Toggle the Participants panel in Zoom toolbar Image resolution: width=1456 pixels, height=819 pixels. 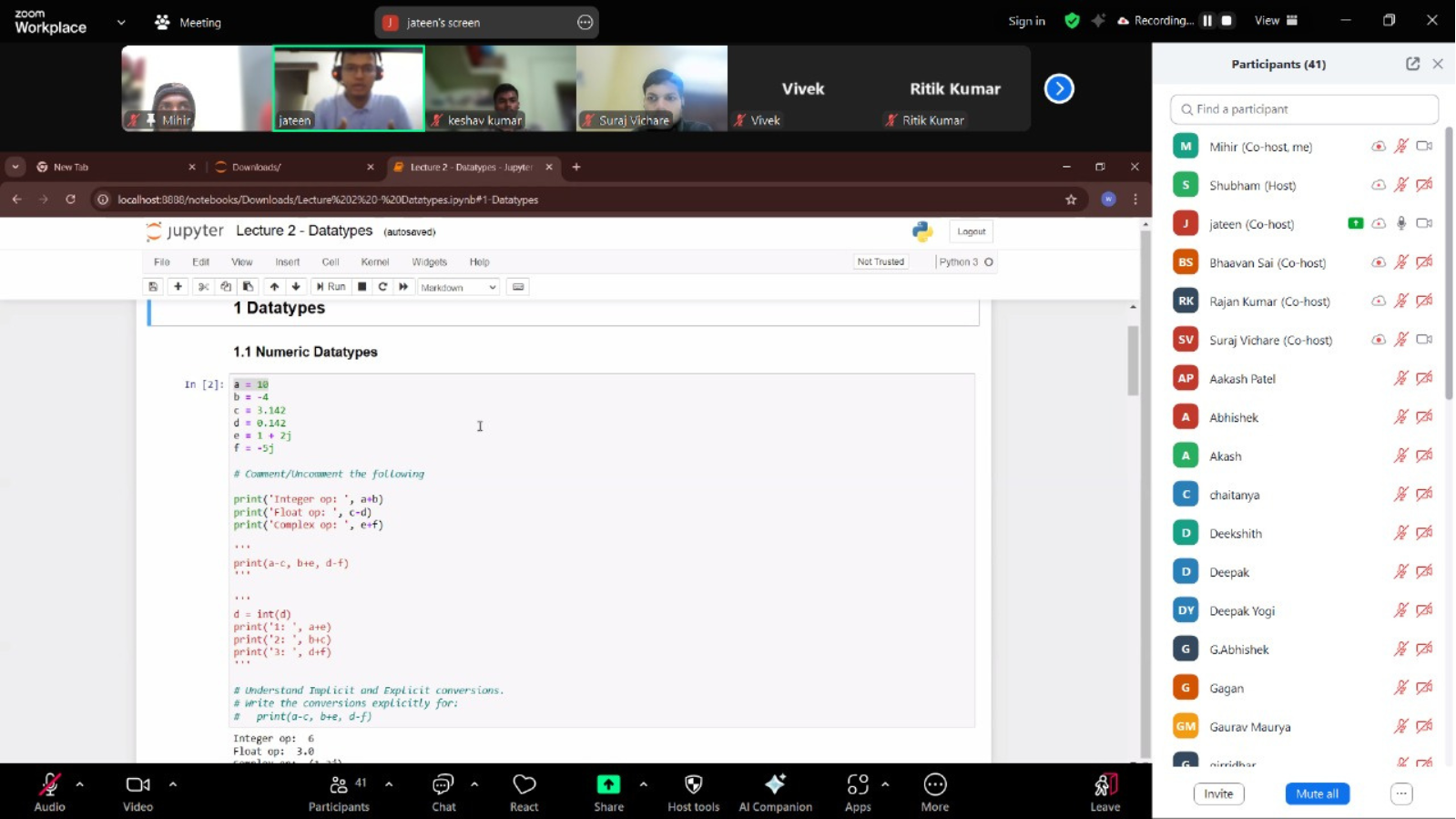pos(339,791)
